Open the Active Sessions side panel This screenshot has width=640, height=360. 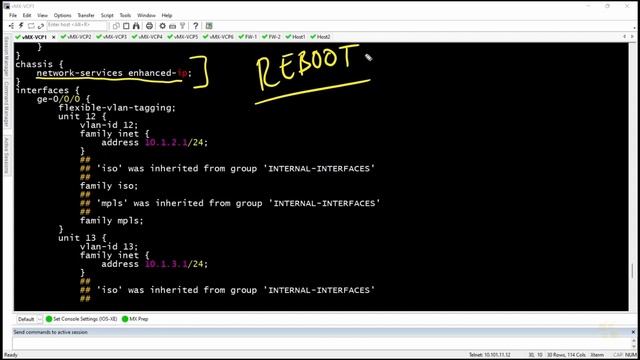(7, 155)
